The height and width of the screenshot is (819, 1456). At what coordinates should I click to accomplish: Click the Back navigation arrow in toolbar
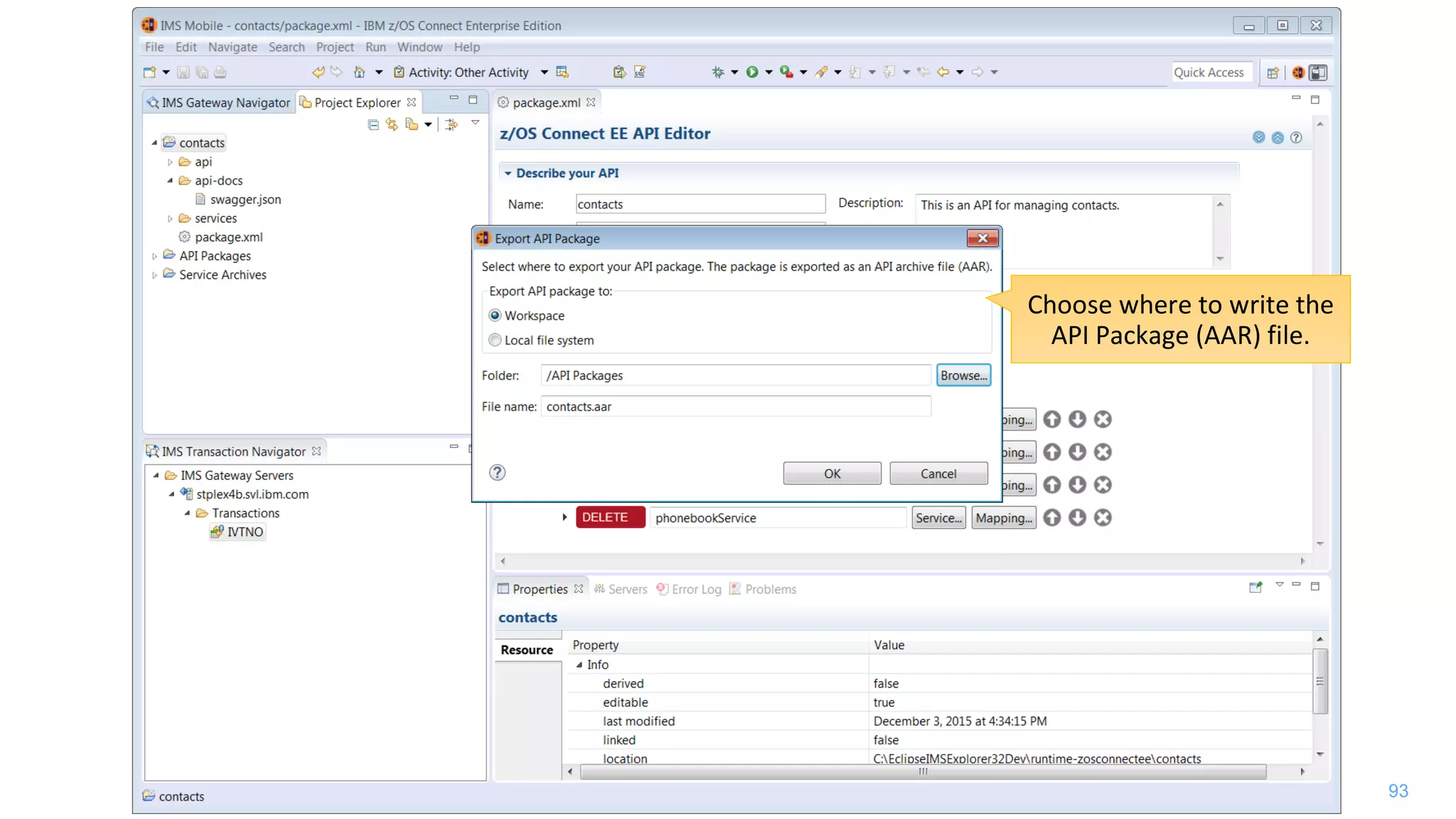[943, 72]
